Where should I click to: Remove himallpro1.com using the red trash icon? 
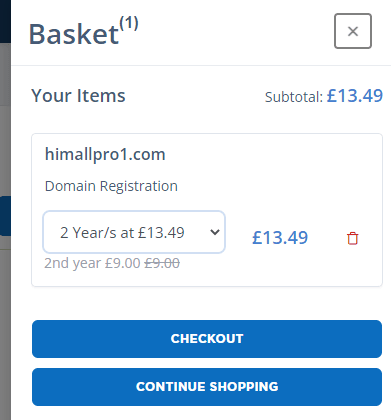tap(353, 238)
